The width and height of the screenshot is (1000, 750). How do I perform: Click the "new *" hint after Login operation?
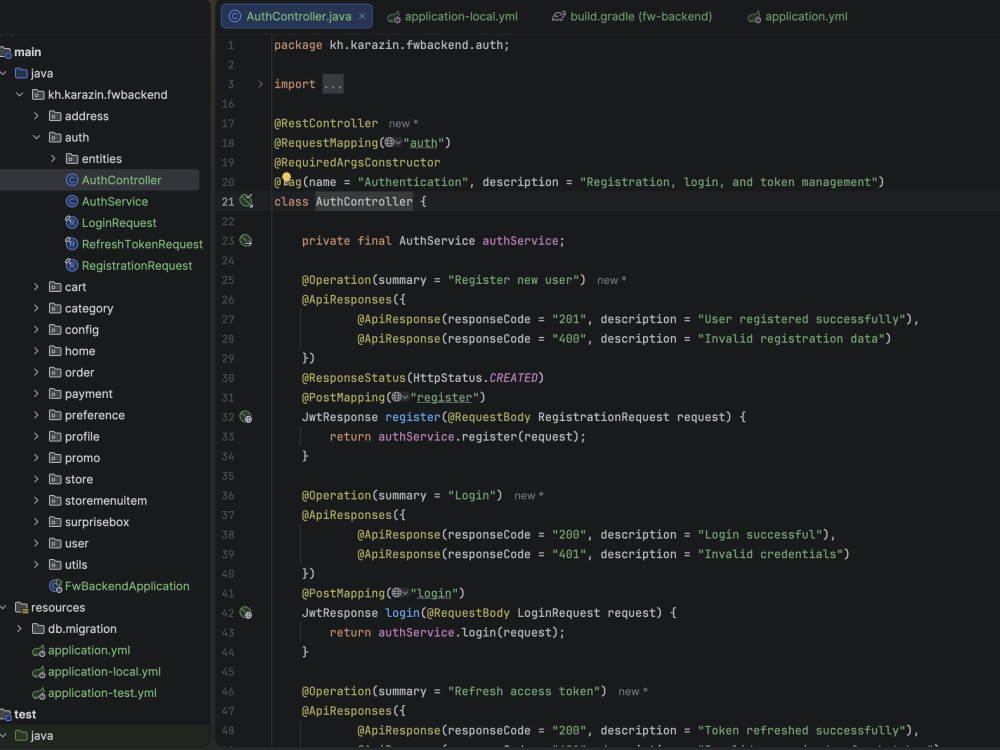529,496
